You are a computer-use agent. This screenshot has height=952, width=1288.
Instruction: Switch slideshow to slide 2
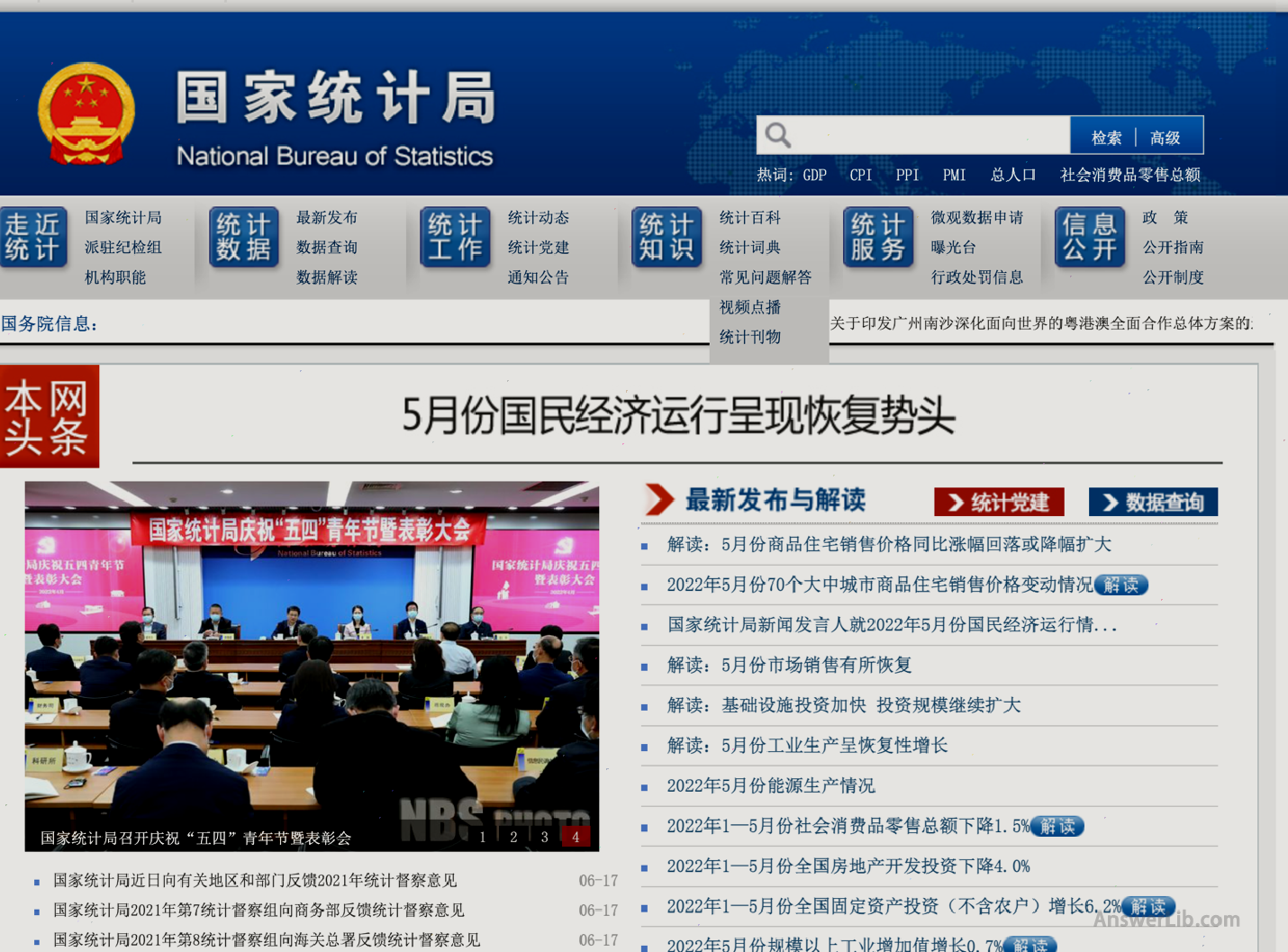tap(513, 837)
